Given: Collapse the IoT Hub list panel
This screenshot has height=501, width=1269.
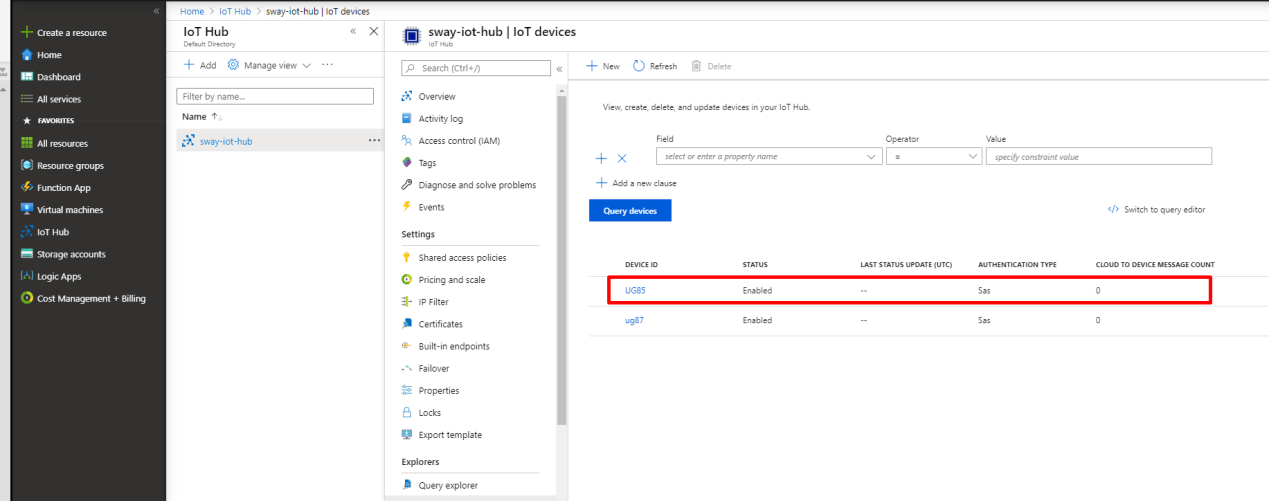Looking at the screenshot, I should [353, 32].
